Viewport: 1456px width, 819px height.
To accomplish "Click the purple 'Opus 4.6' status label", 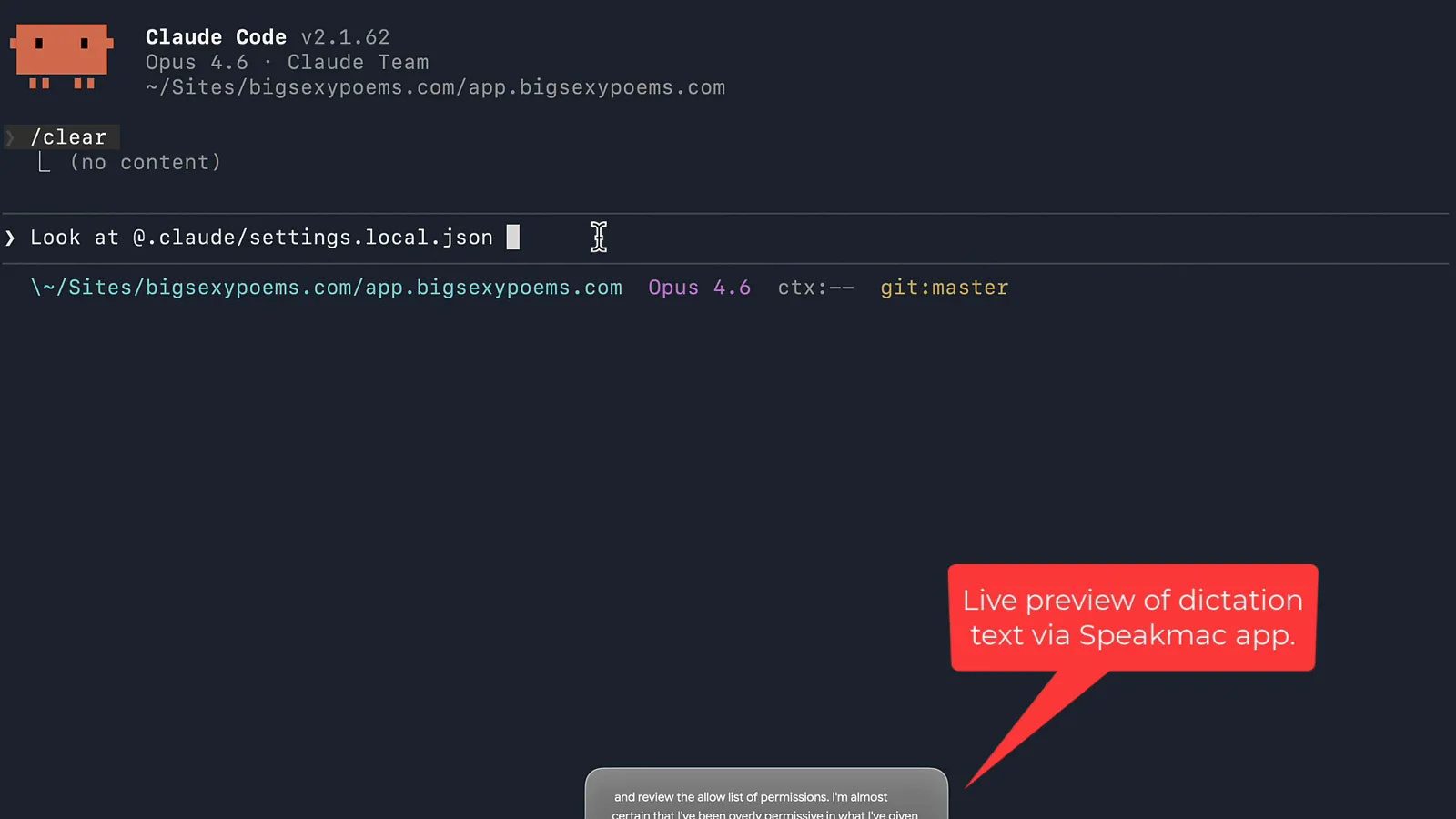I will (x=699, y=288).
